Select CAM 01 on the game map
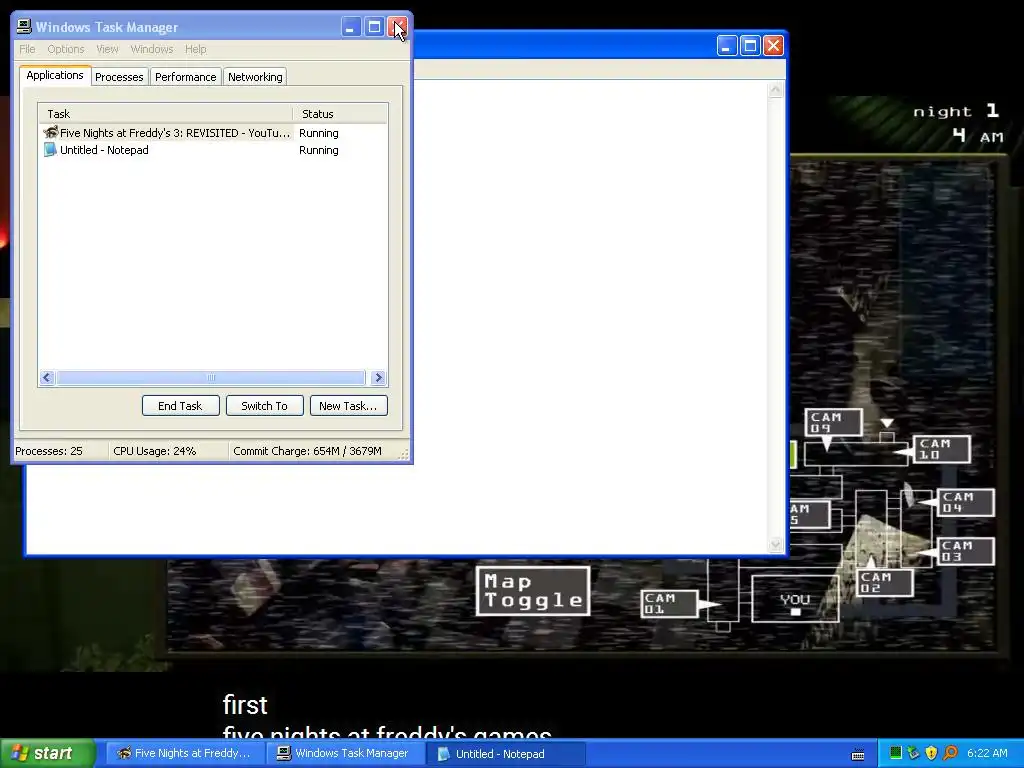 click(x=669, y=603)
